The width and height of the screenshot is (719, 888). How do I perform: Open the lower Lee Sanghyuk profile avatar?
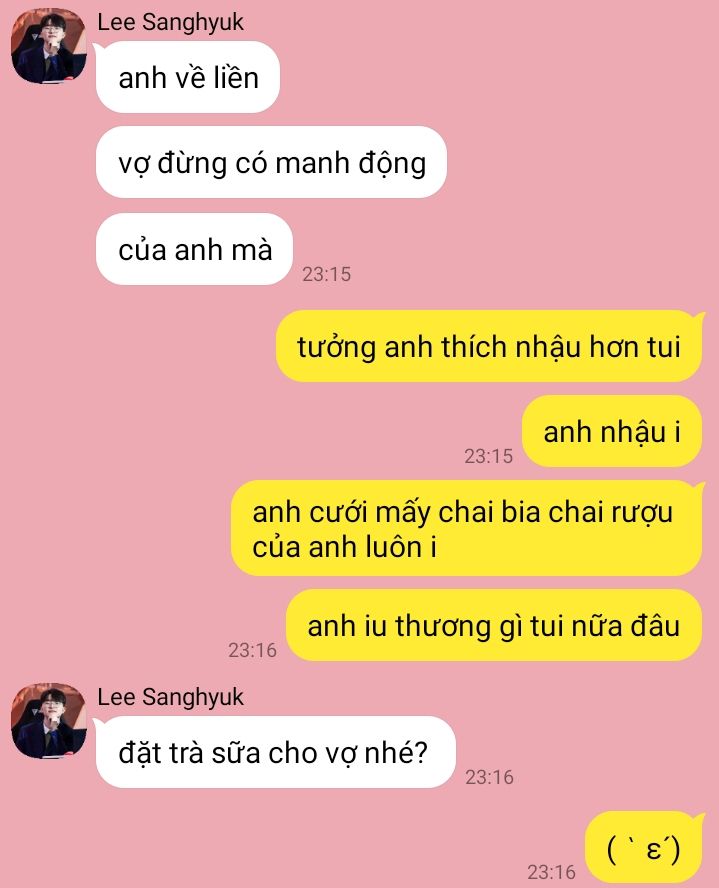(49, 720)
